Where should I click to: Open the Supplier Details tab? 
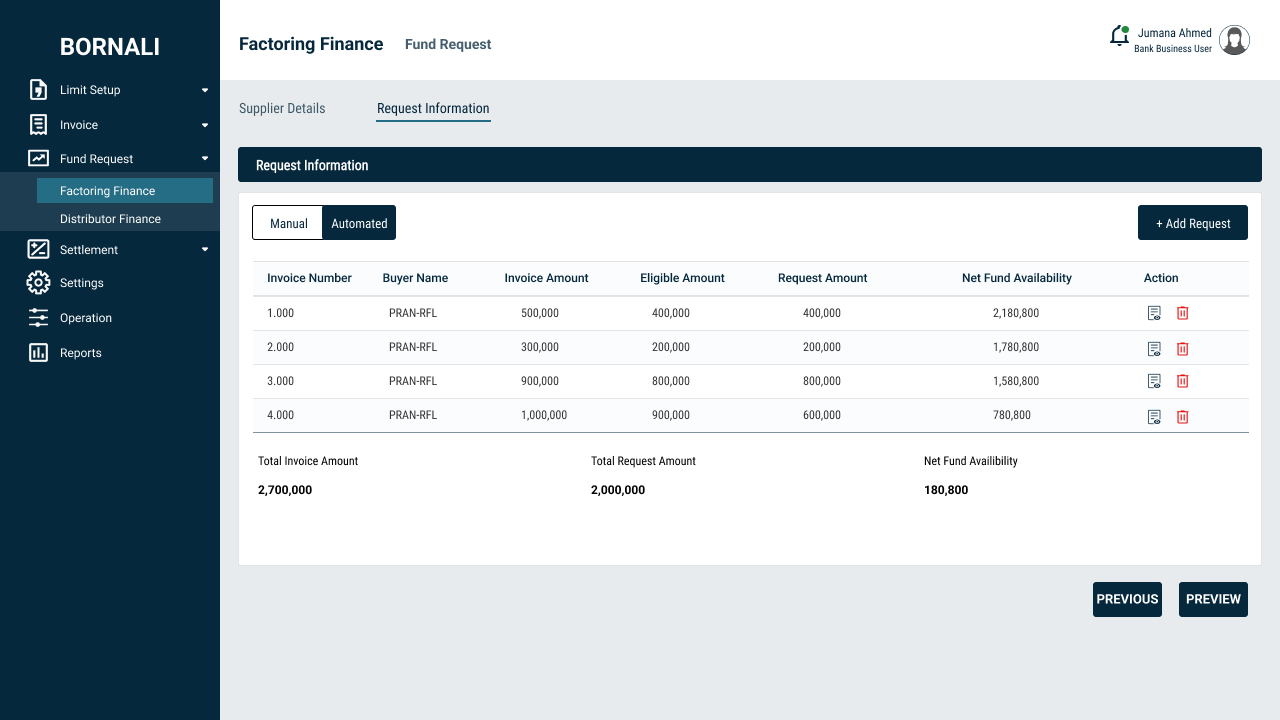click(282, 108)
